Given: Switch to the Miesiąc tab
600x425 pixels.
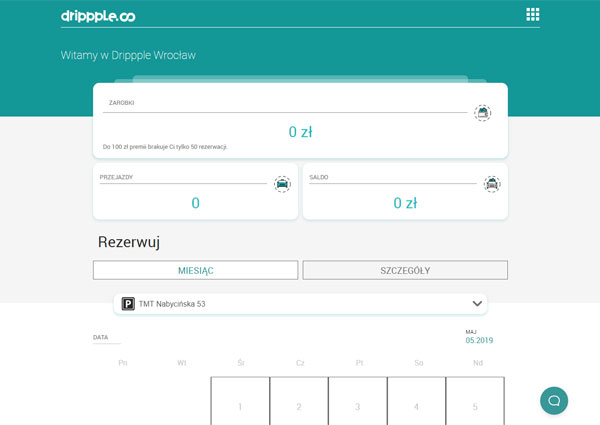Looking at the screenshot, I should pyautogui.click(x=196, y=270).
